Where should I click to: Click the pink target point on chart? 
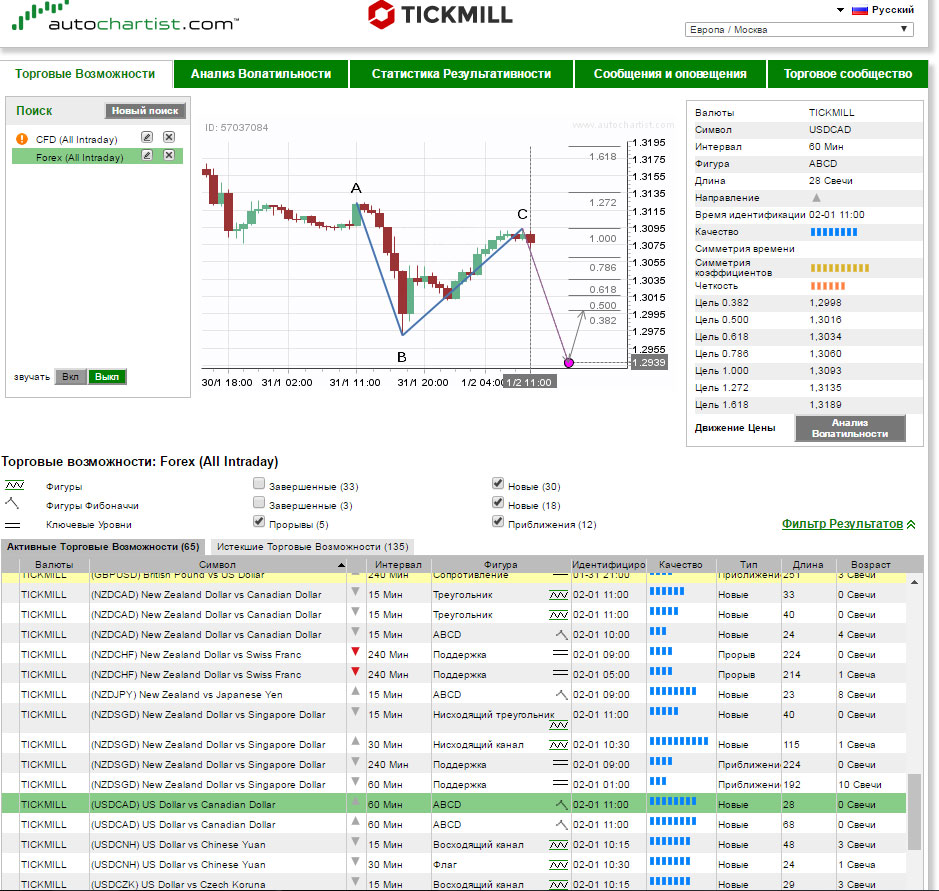click(x=569, y=362)
